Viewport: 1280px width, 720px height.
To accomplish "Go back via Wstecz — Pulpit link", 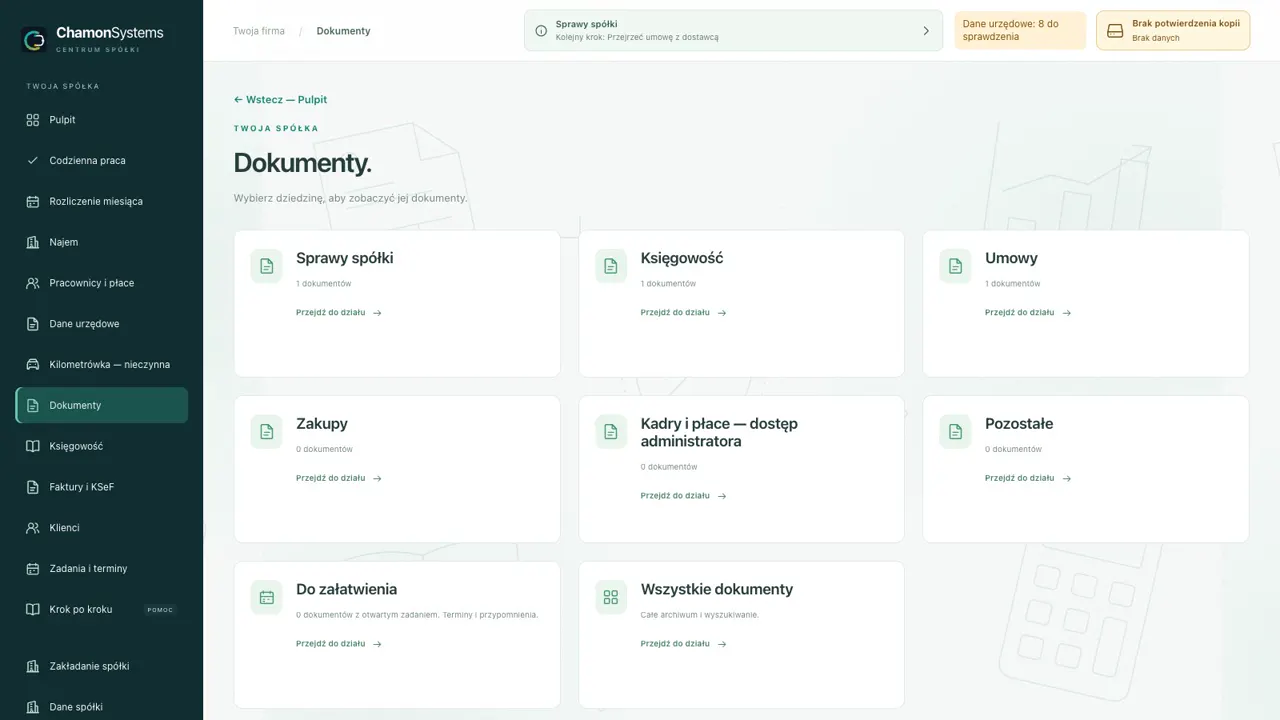I will (280, 100).
